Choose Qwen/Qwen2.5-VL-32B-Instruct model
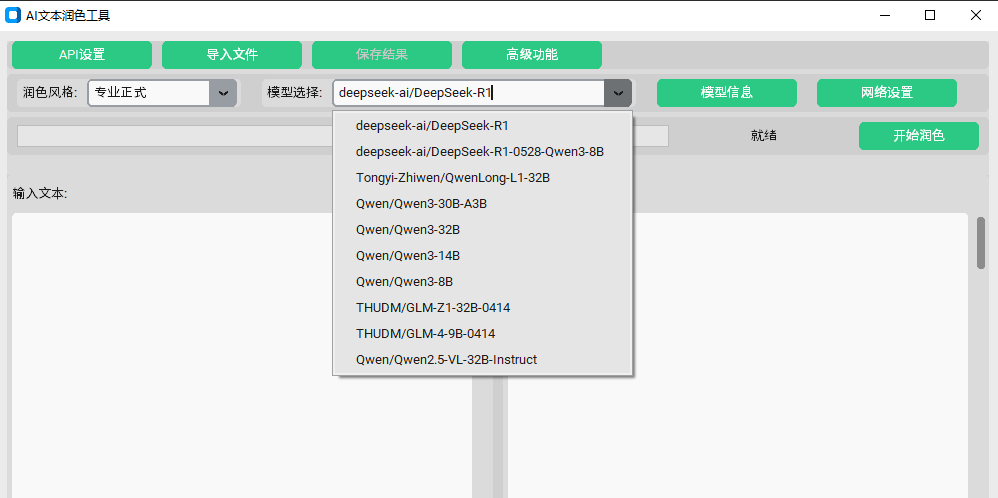Image resolution: width=998 pixels, height=498 pixels. (482, 360)
